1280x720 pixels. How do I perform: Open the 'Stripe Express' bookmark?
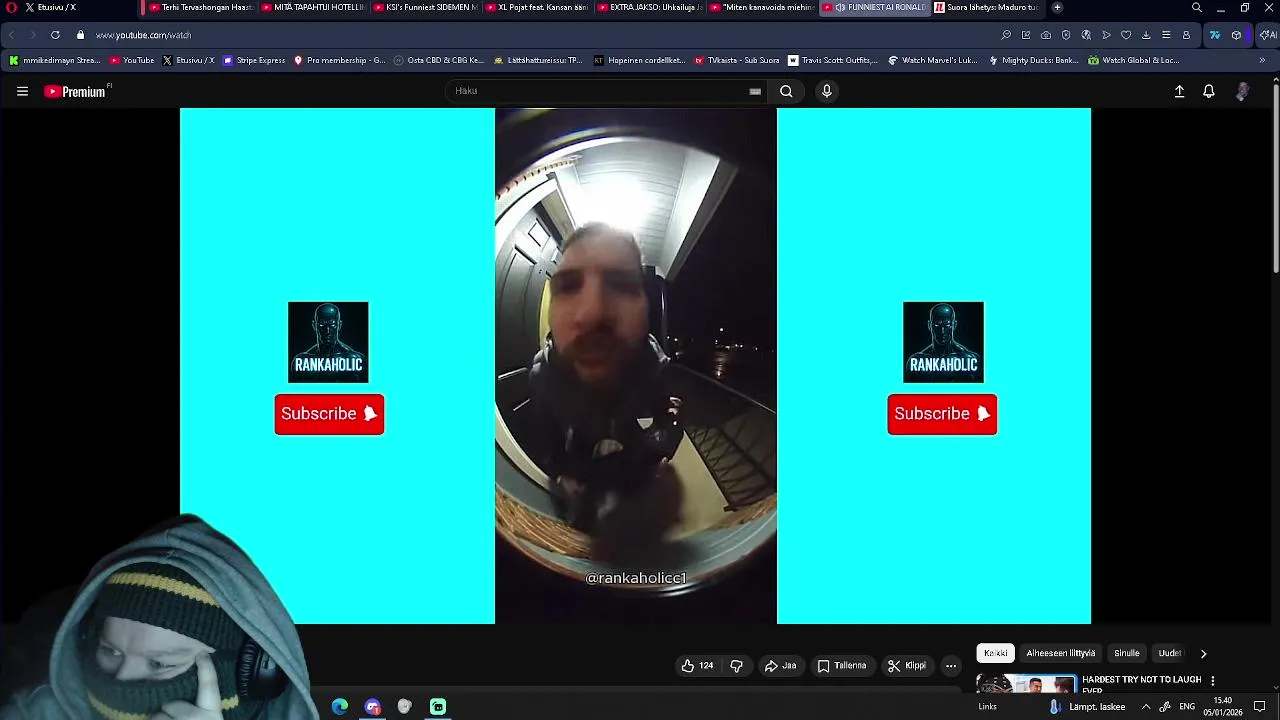tap(254, 60)
